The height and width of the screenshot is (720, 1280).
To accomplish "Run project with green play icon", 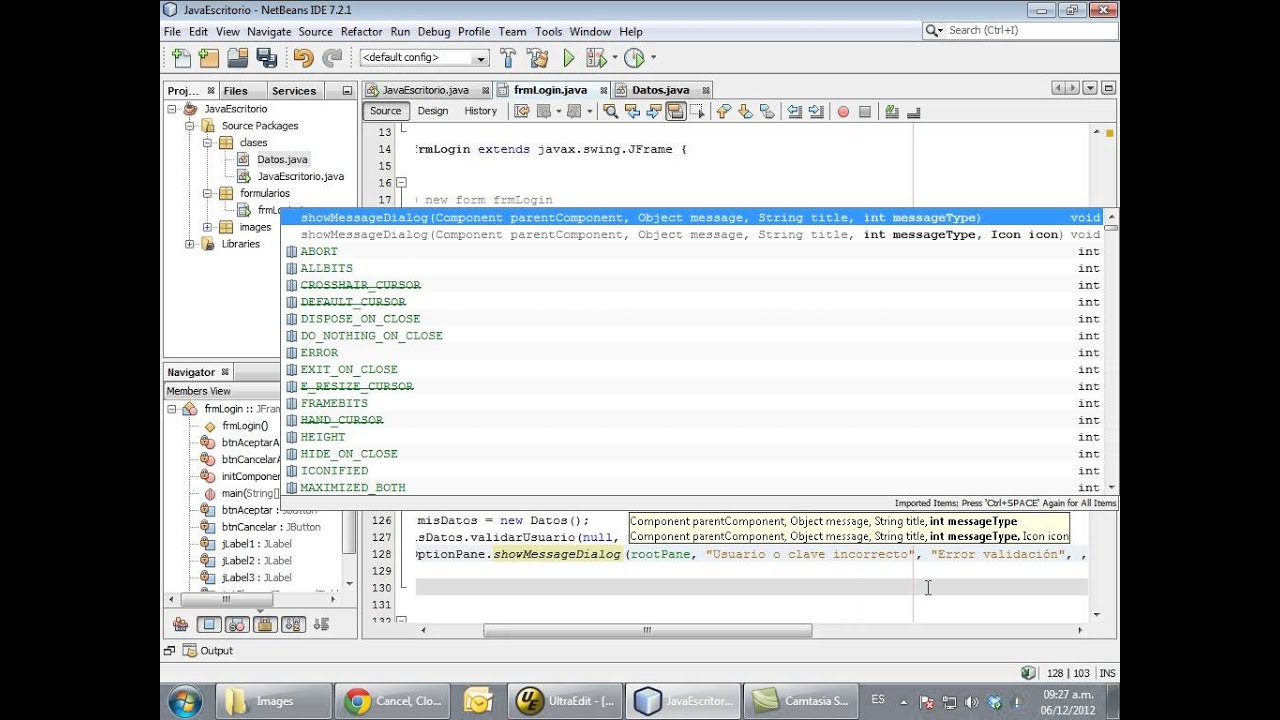I will (x=569, y=58).
